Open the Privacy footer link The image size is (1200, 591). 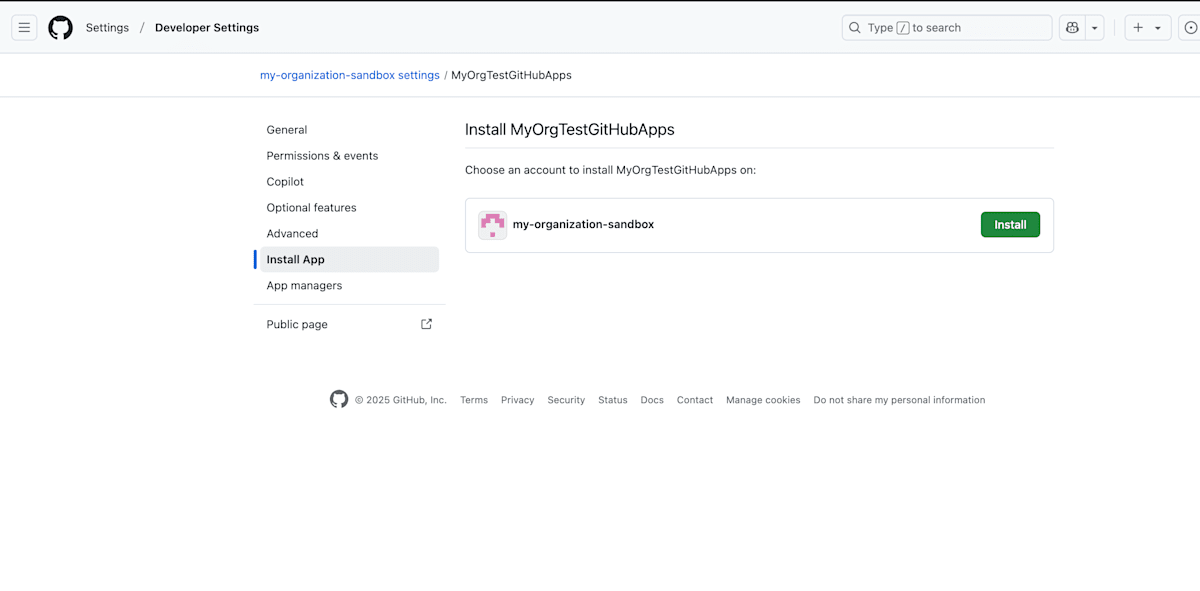[518, 400]
